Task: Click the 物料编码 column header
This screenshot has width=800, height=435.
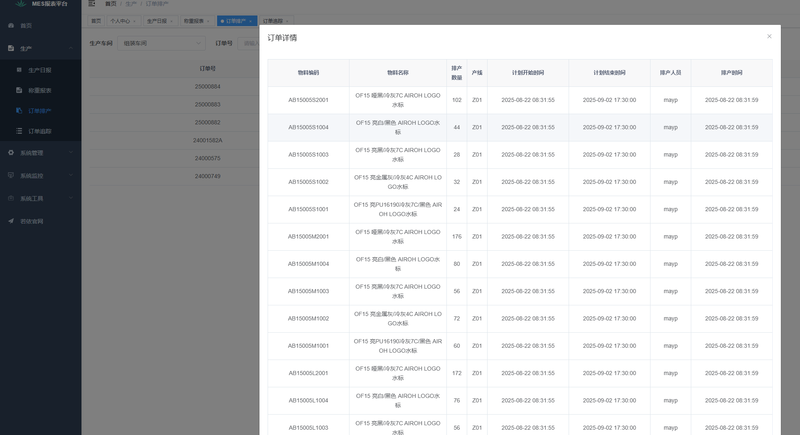Action: 308,73
